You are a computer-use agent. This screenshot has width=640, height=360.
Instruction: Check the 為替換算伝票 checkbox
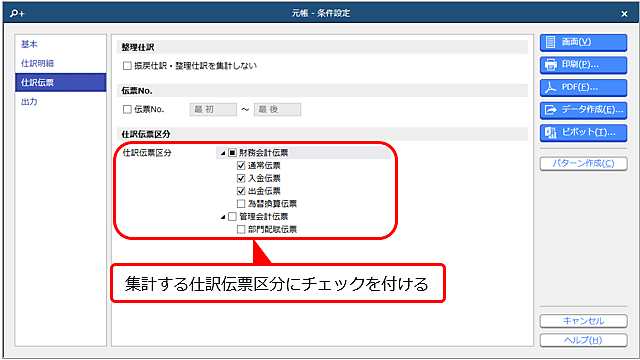pyautogui.click(x=241, y=204)
